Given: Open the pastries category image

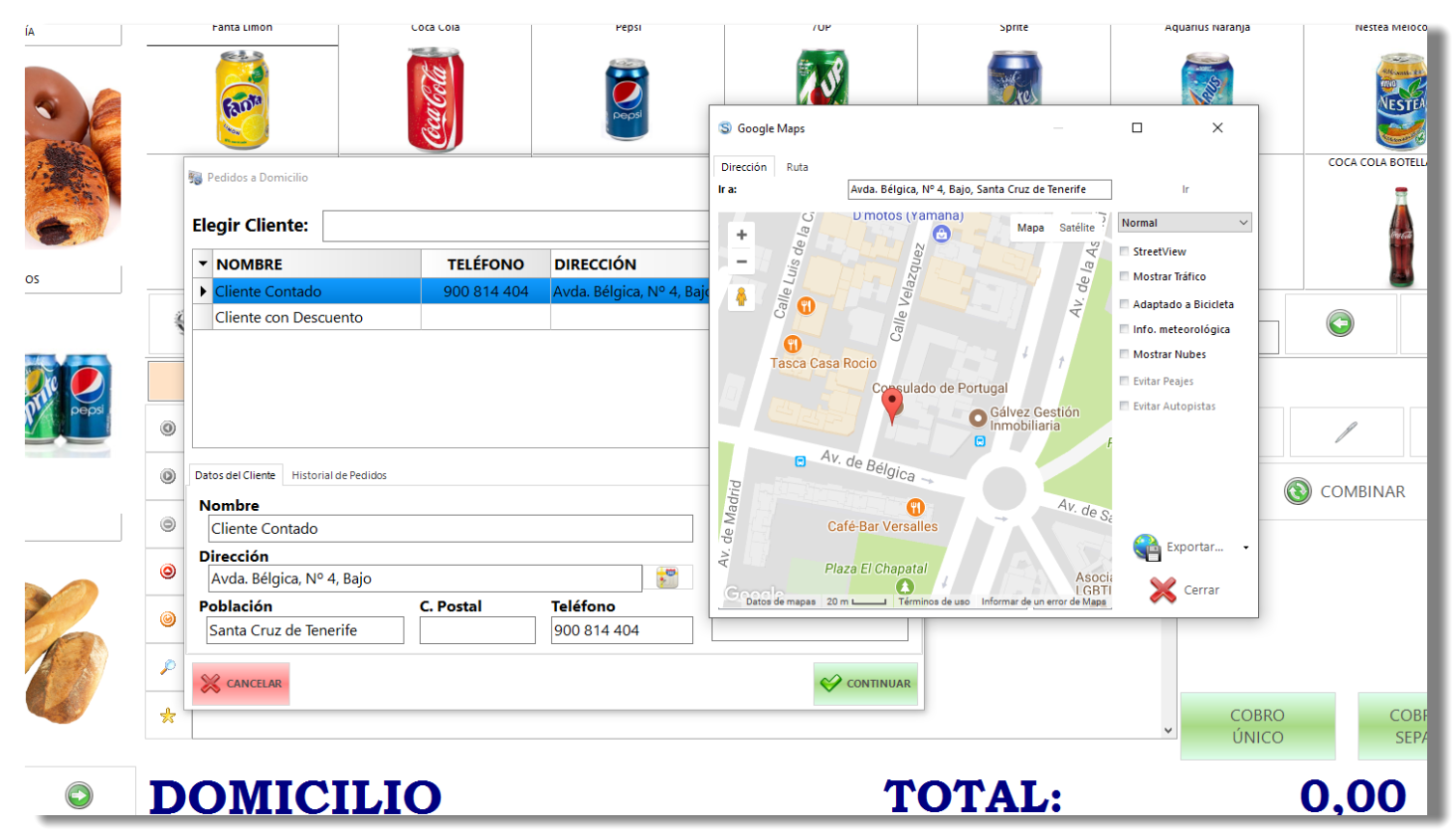Looking at the screenshot, I should pyautogui.click(x=73, y=156).
